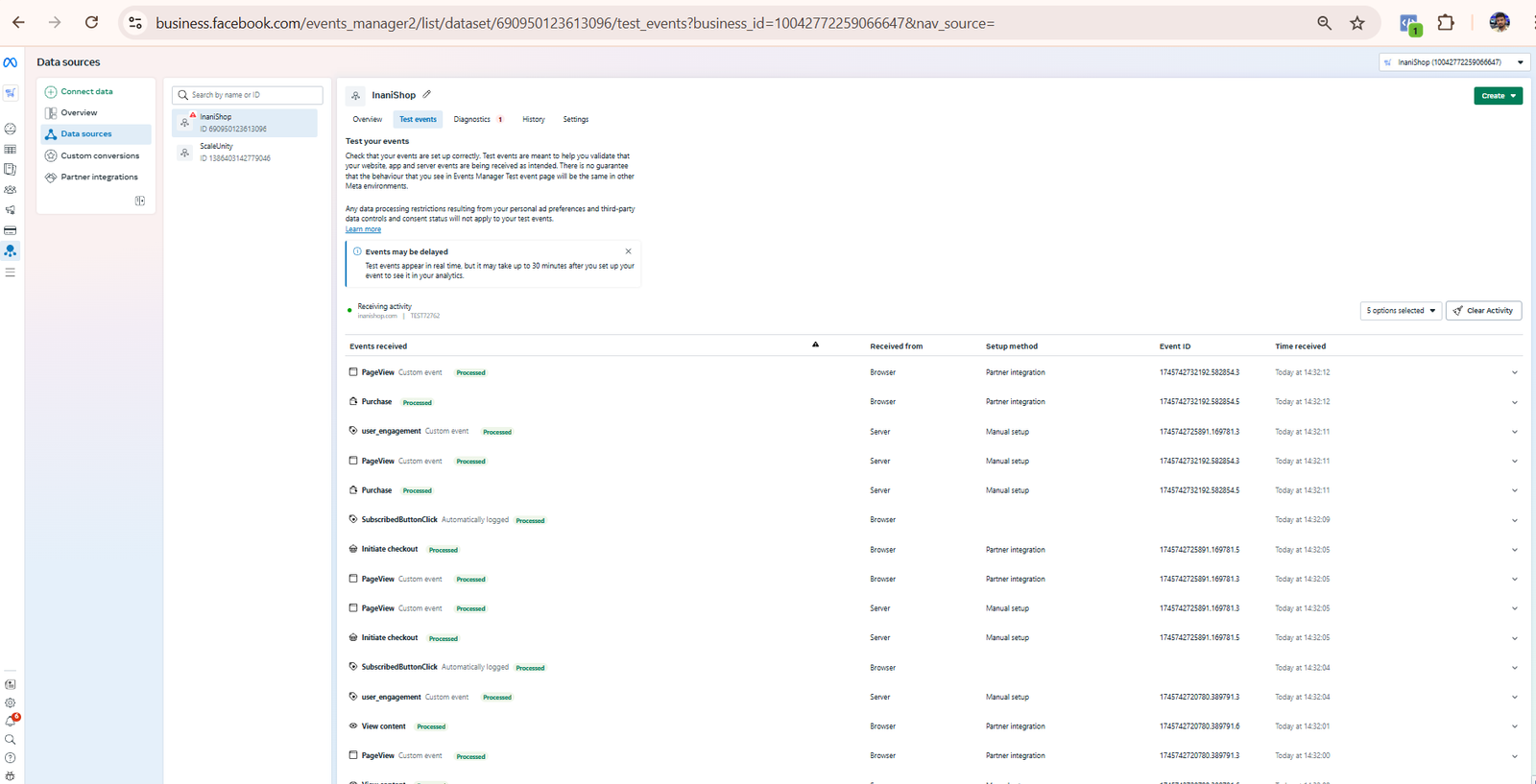Click the magnifier search icon in left rail
The width and height of the screenshot is (1536, 784).
point(10,740)
